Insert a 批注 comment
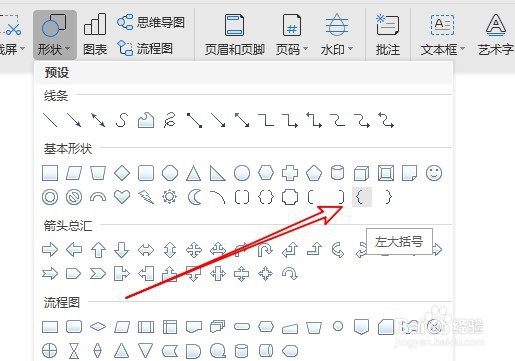The image size is (515, 361). tap(388, 35)
